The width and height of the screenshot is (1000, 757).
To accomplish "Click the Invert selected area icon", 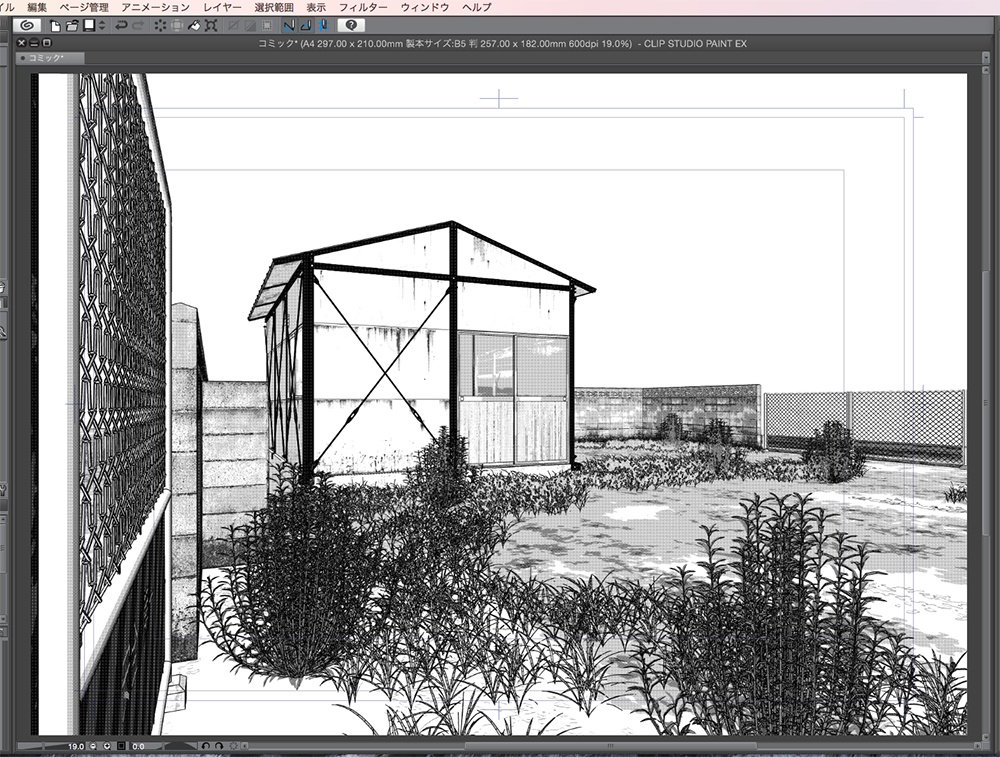I will pyautogui.click(x=250, y=26).
